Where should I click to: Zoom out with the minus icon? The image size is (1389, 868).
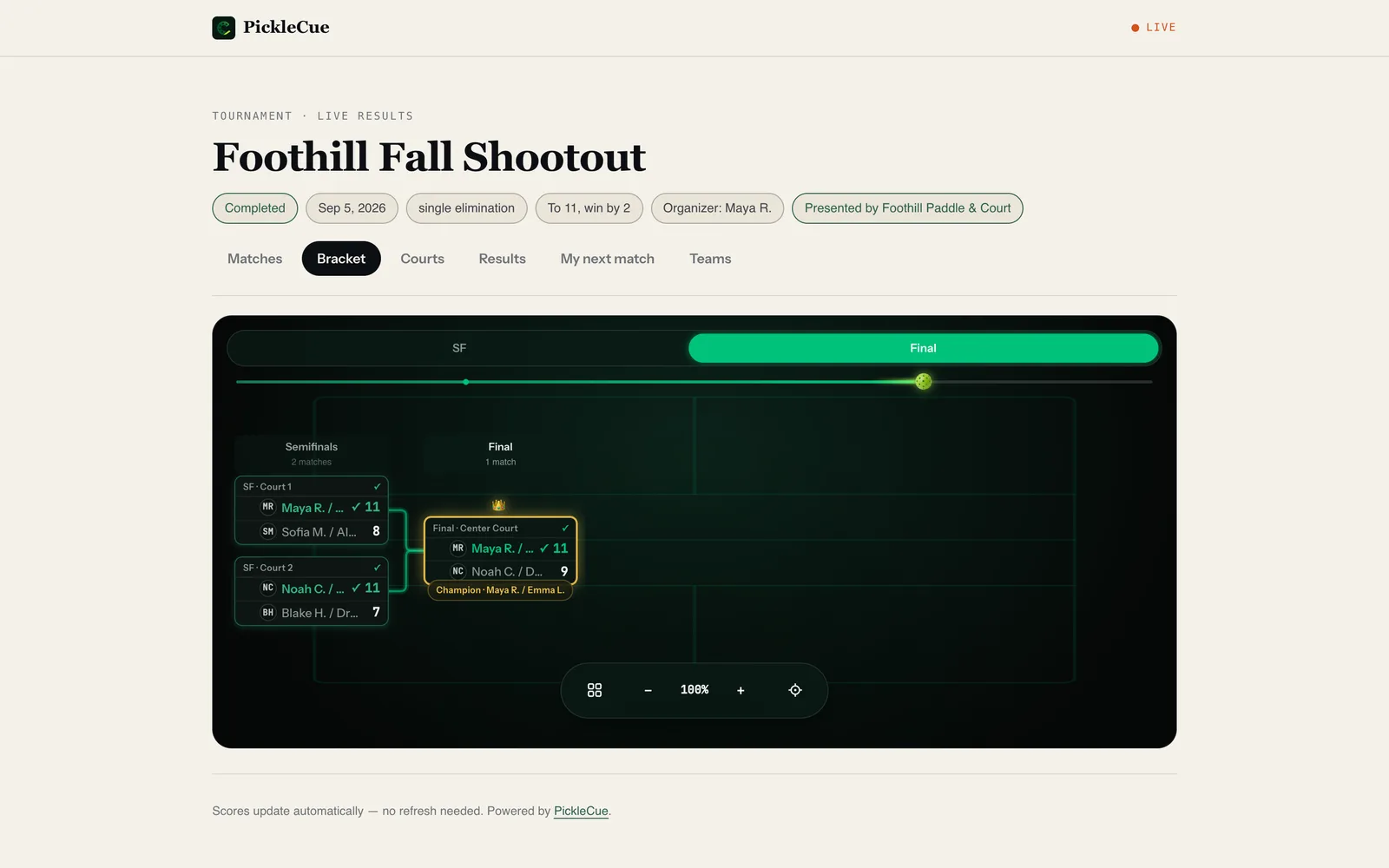tap(648, 690)
